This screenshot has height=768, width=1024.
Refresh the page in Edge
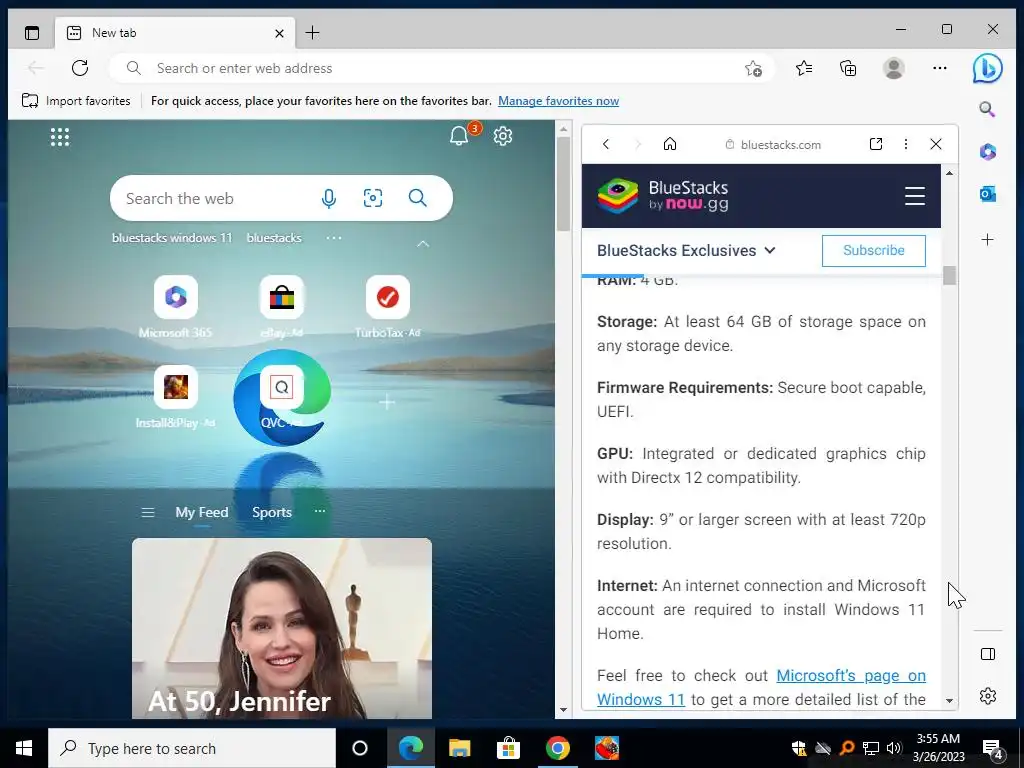click(x=80, y=68)
